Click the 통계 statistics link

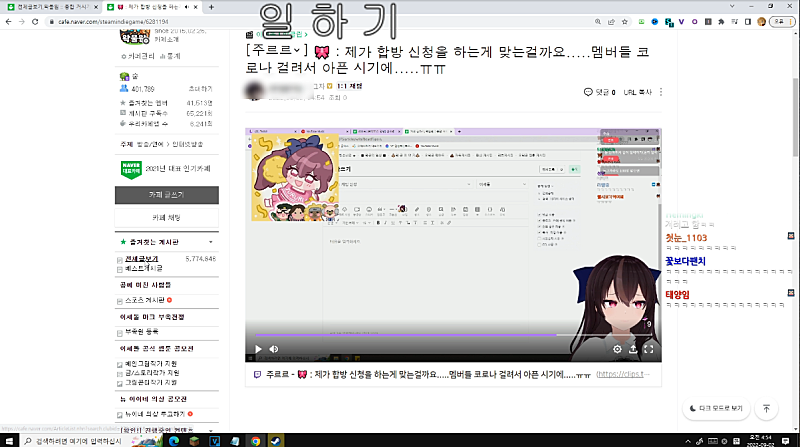click(x=170, y=56)
